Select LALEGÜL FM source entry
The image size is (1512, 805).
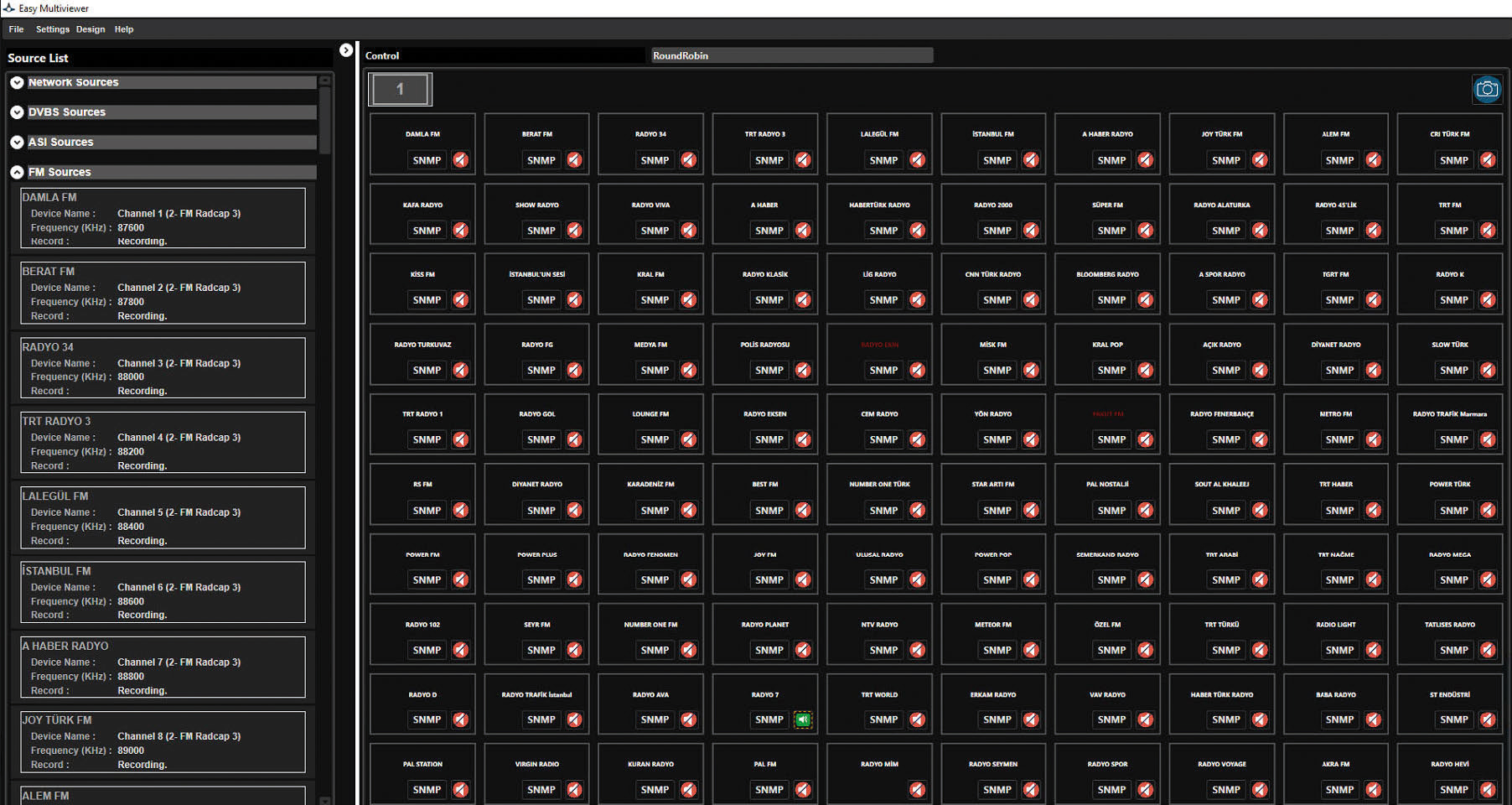163,517
